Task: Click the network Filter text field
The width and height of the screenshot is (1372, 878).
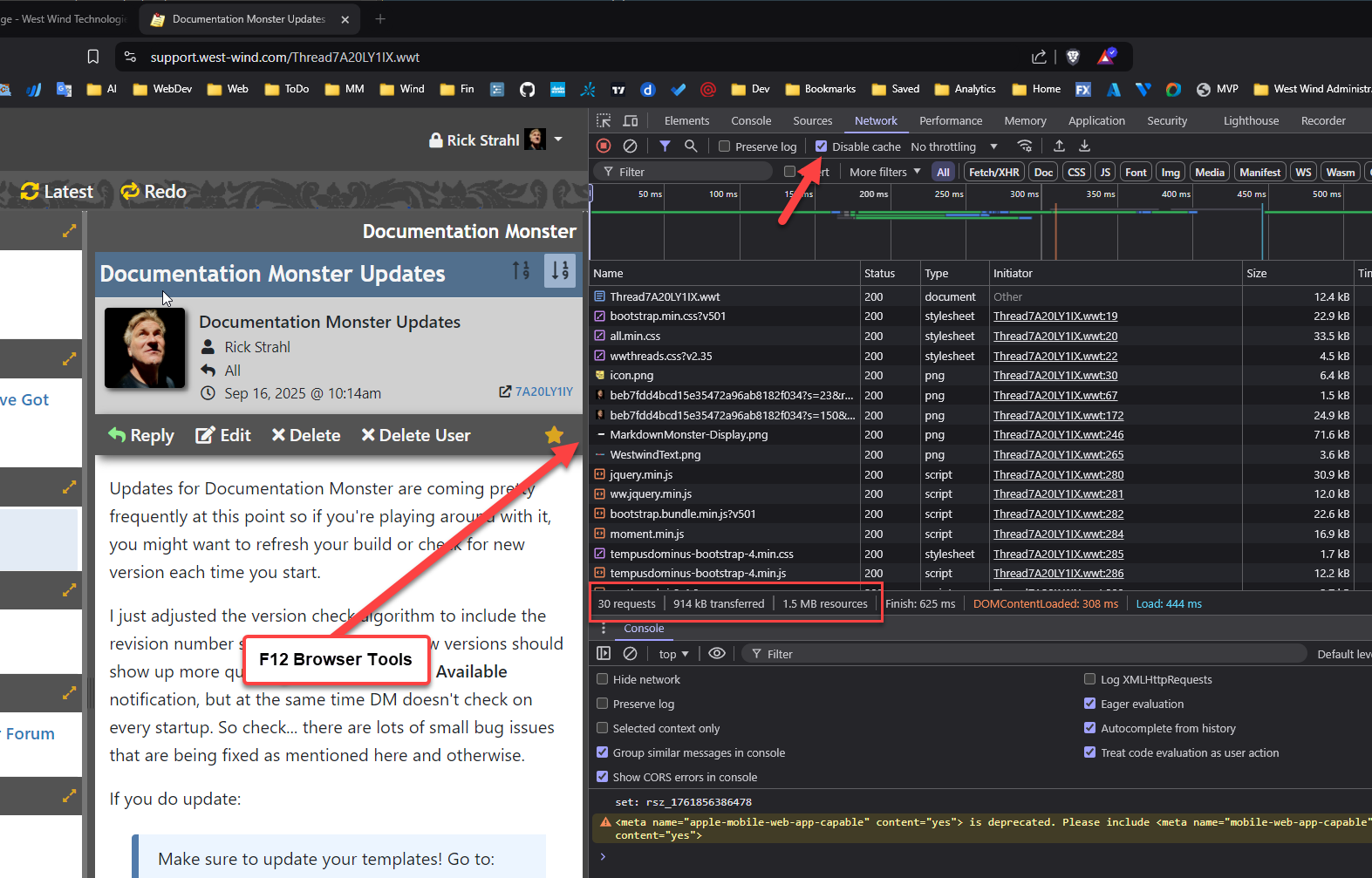Action: click(689, 172)
